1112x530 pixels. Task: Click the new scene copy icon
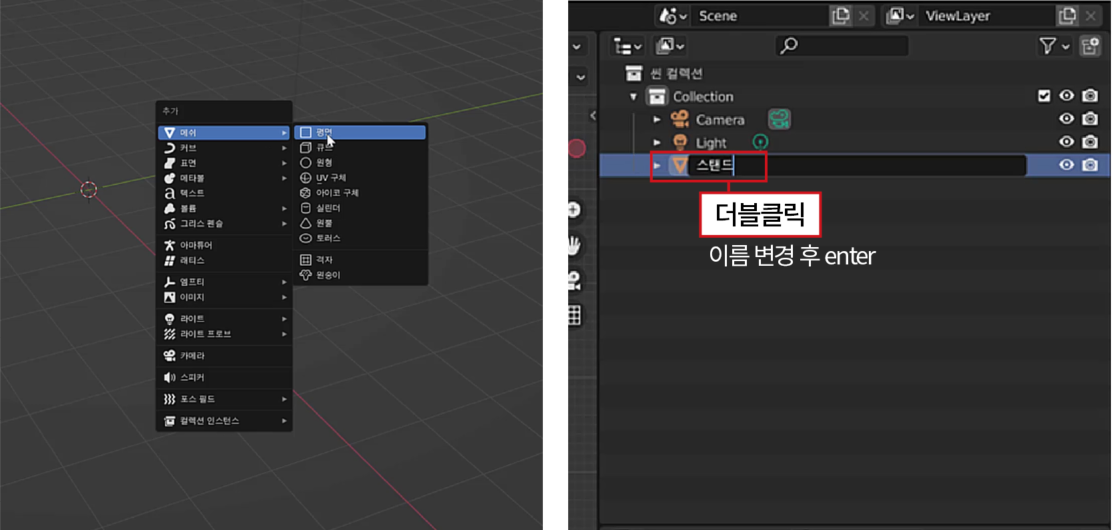841,16
